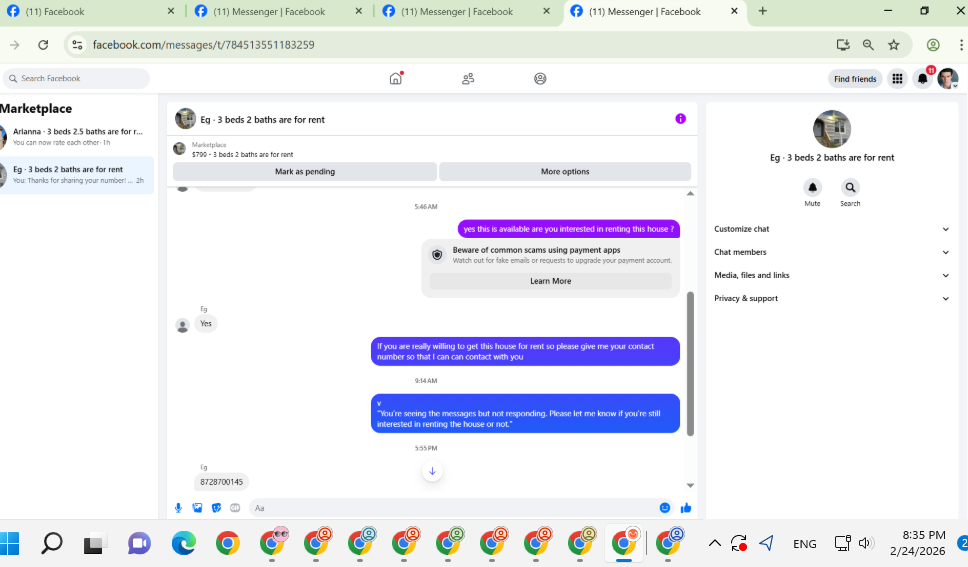Screen dimensions: 968x567
Task: Open the emoji picker icon
Action: (x=665, y=508)
